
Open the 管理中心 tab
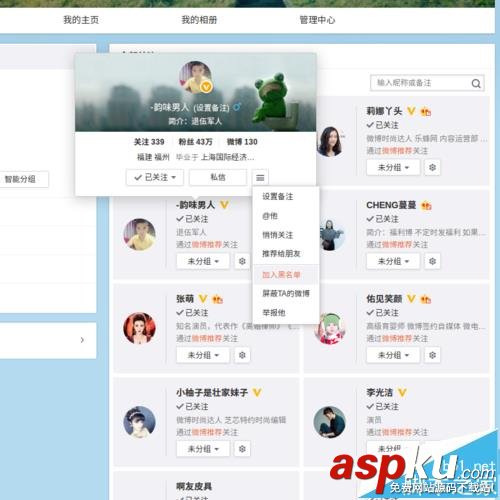point(317,20)
